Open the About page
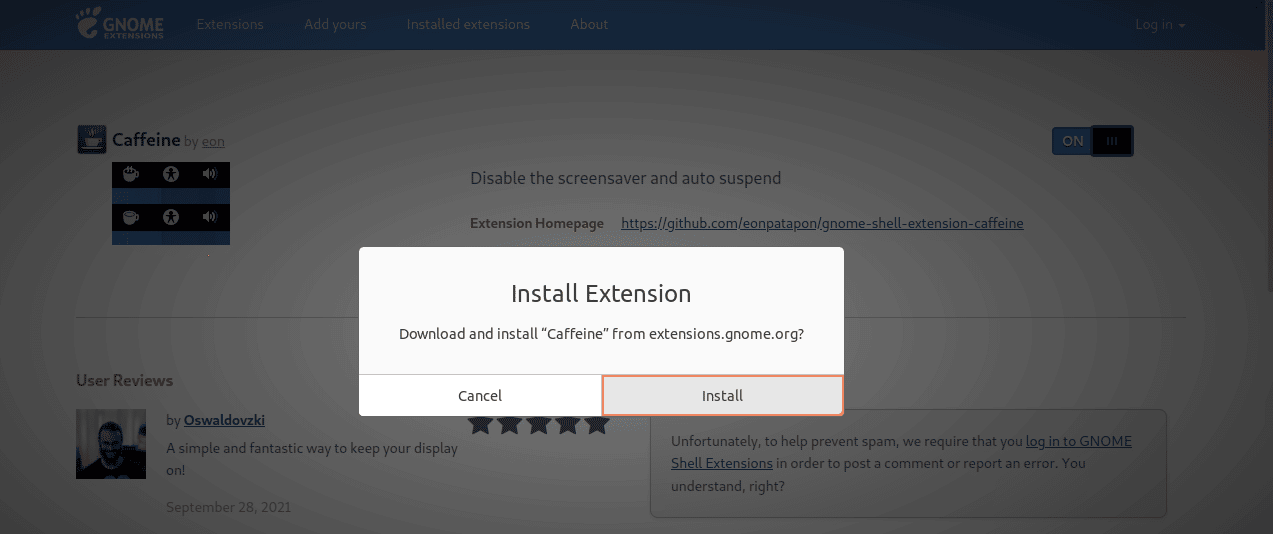The width and height of the screenshot is (1273, 534). pyautogui.click(x=589, y=24)
